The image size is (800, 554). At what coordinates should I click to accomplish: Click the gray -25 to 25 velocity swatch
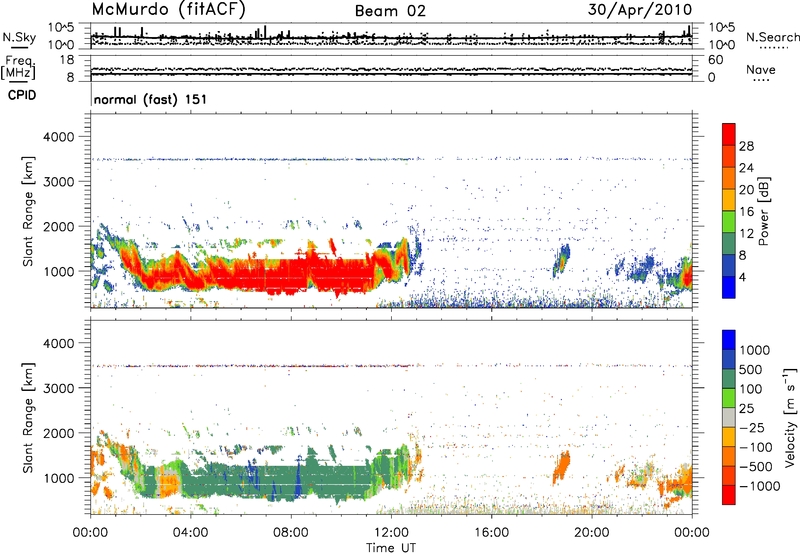click(729, 417)
